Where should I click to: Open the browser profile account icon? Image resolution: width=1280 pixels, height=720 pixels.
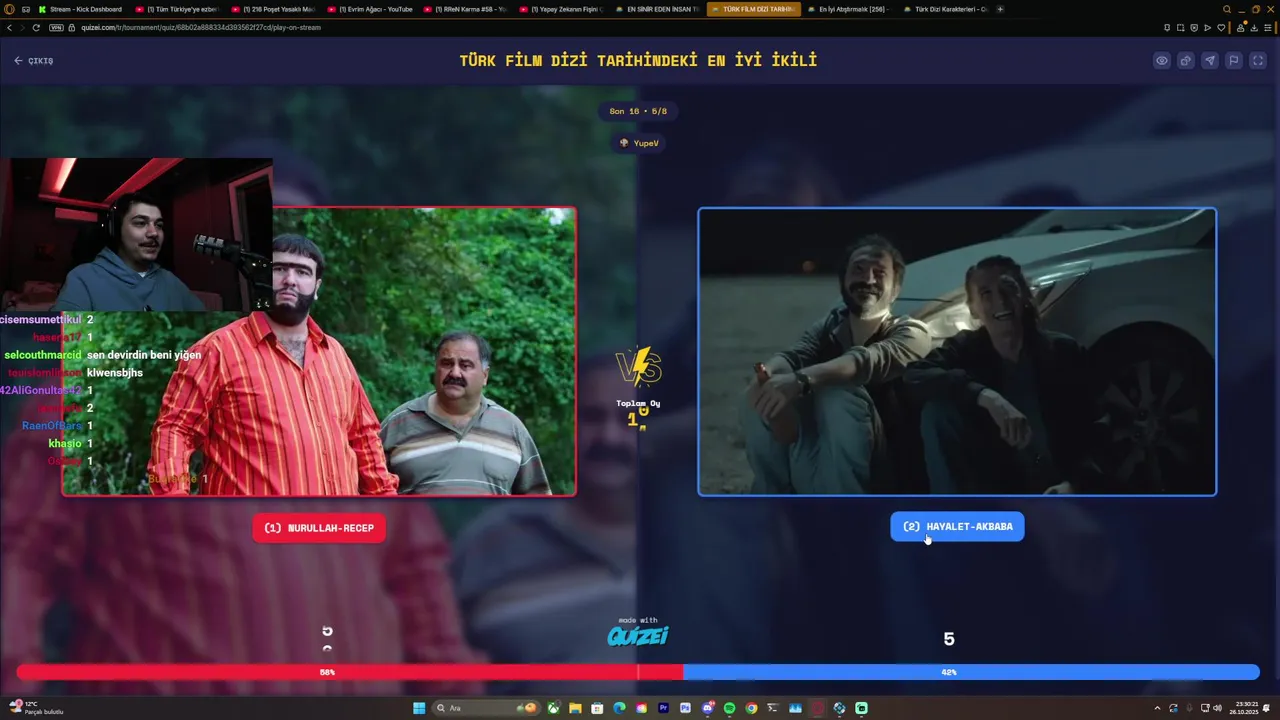1241,27
